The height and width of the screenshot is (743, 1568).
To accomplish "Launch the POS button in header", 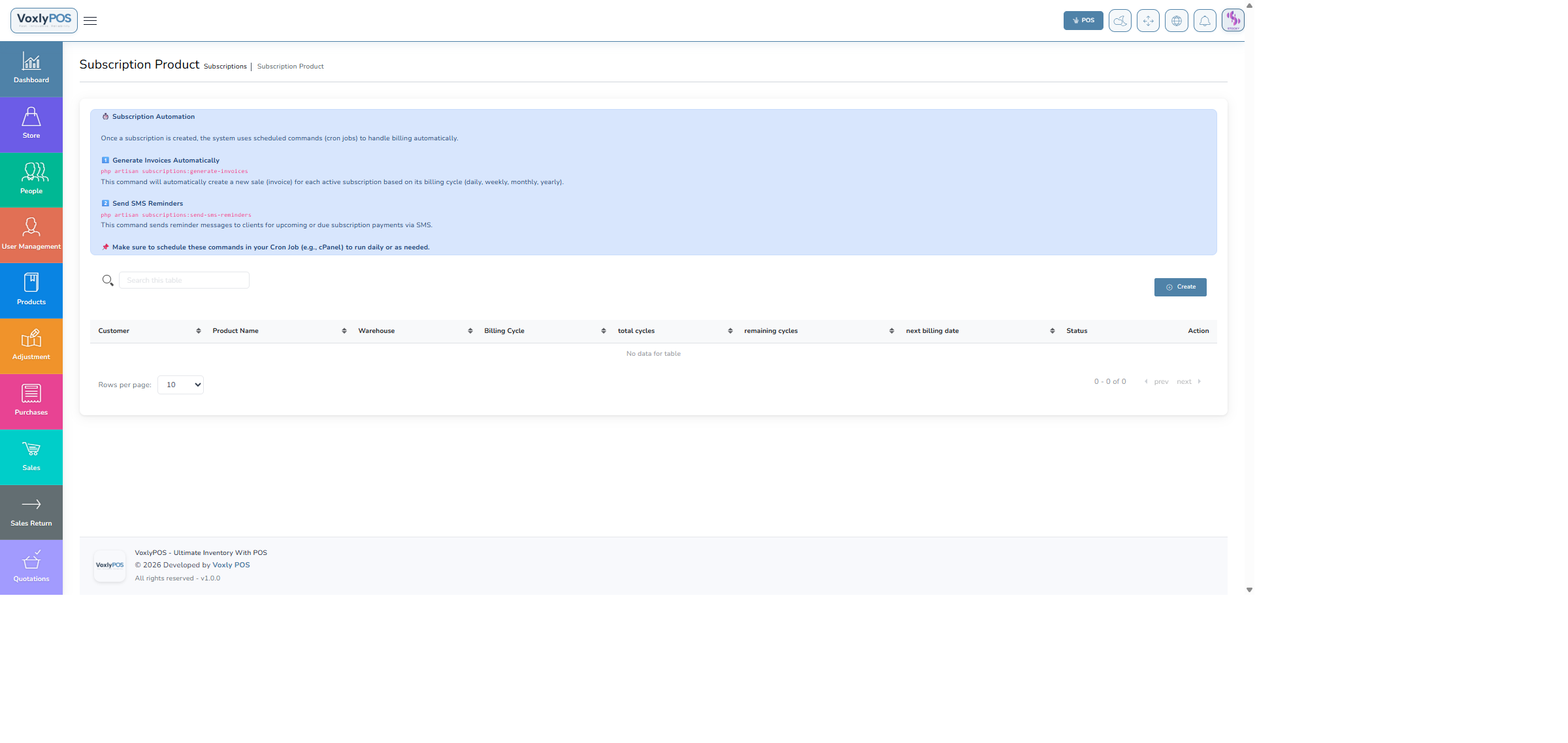I will pos(1083,21).
